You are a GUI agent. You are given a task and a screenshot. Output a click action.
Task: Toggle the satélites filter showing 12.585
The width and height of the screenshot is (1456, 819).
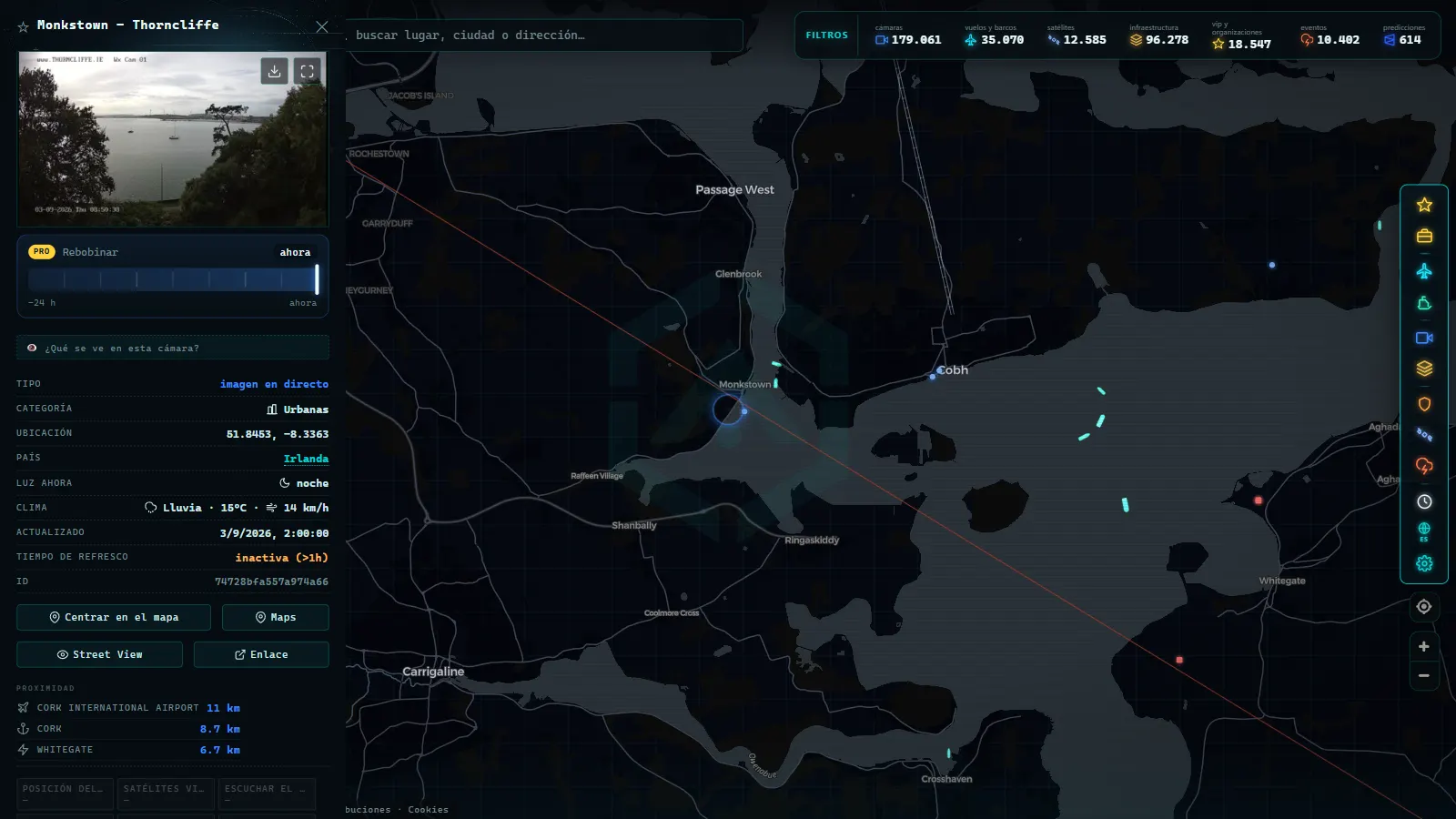coord(1077,35)
